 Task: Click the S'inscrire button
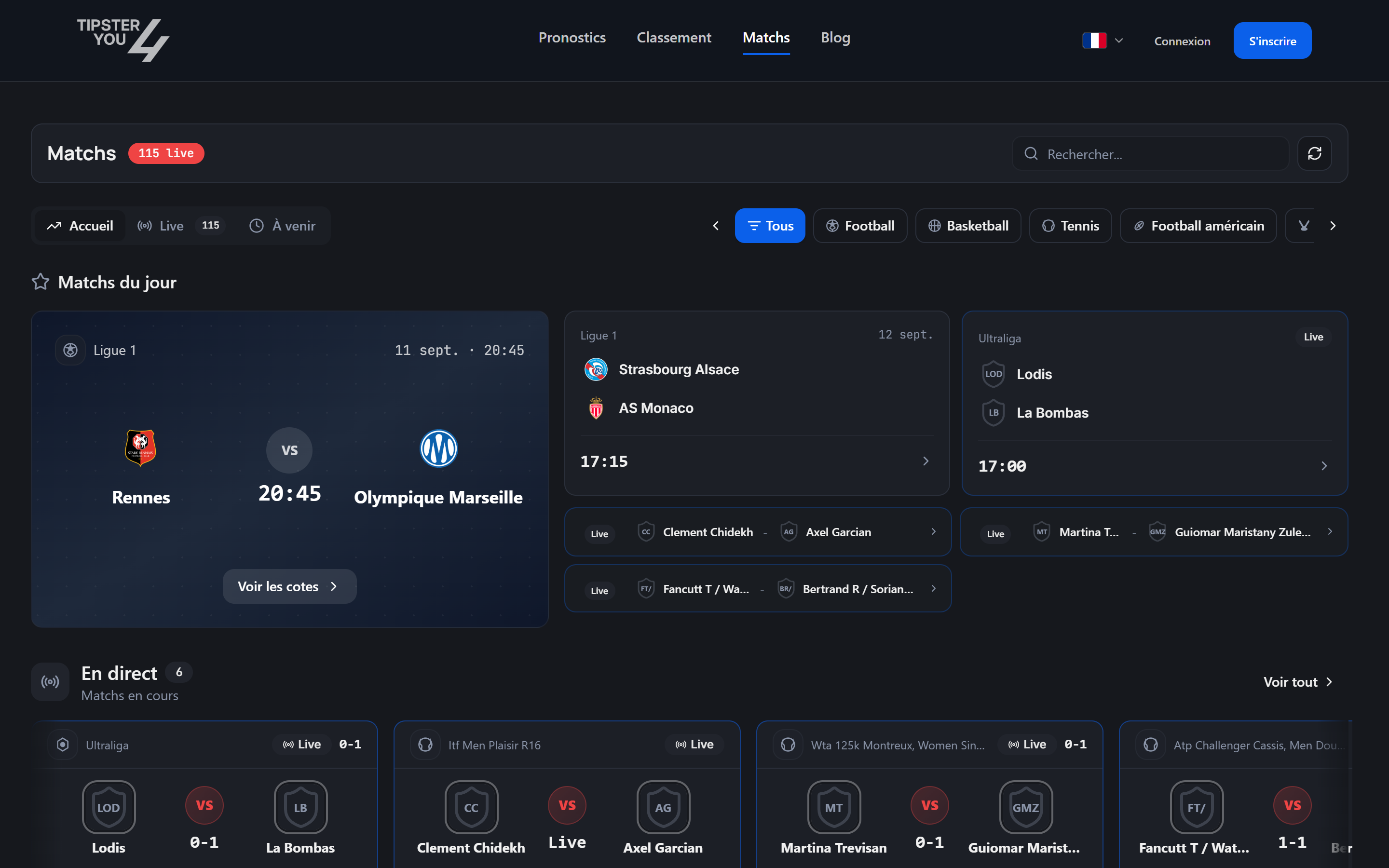[x=1272, y=41]
